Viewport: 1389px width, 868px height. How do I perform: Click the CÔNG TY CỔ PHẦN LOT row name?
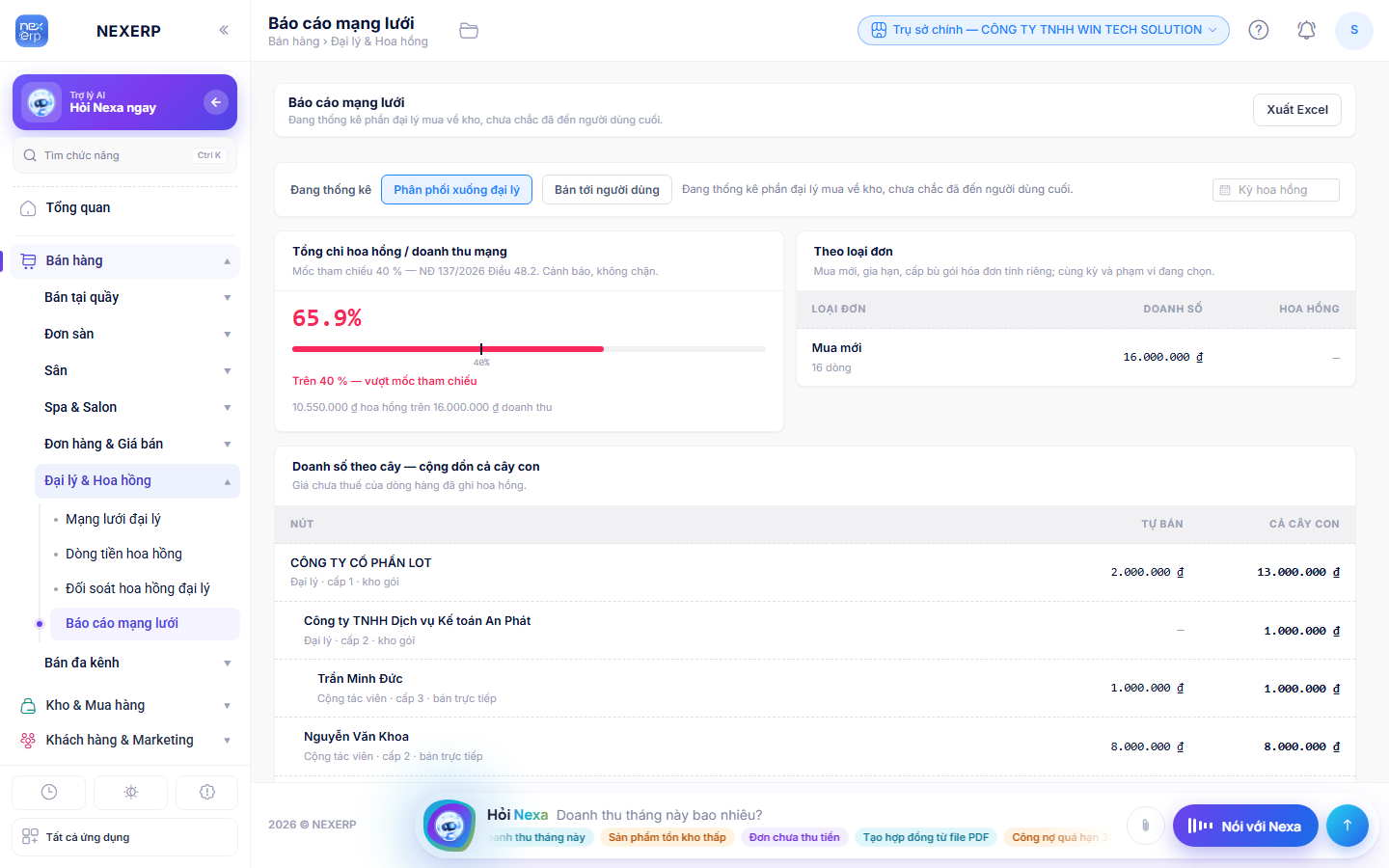(361, 562)
